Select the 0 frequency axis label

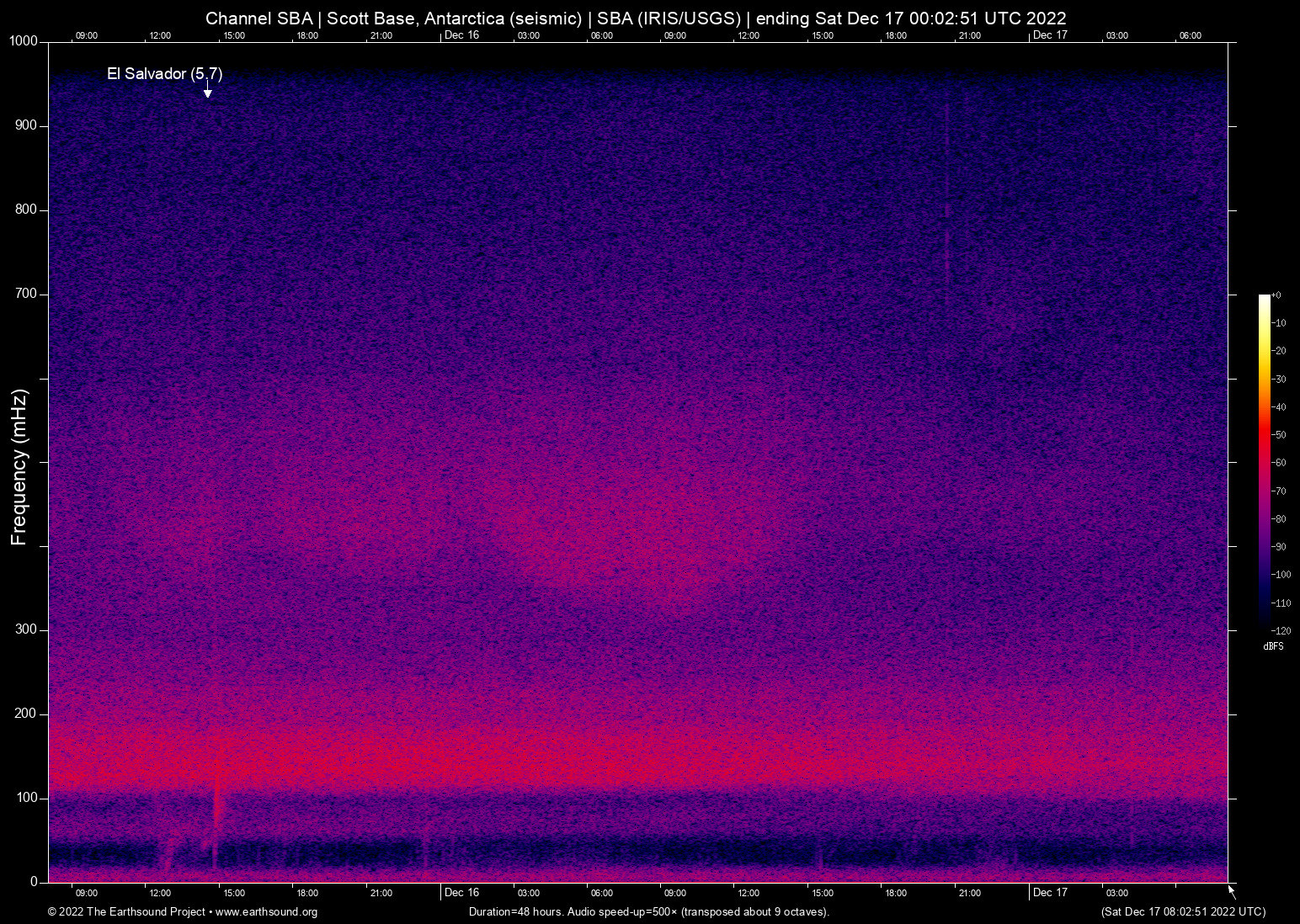pos(35,882)
